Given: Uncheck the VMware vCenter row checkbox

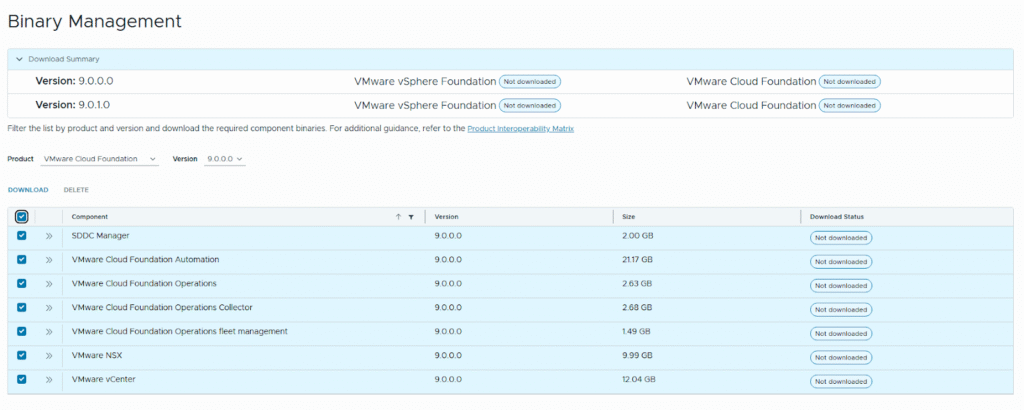Looking at the screenshot, I should (x=22, y=380).
